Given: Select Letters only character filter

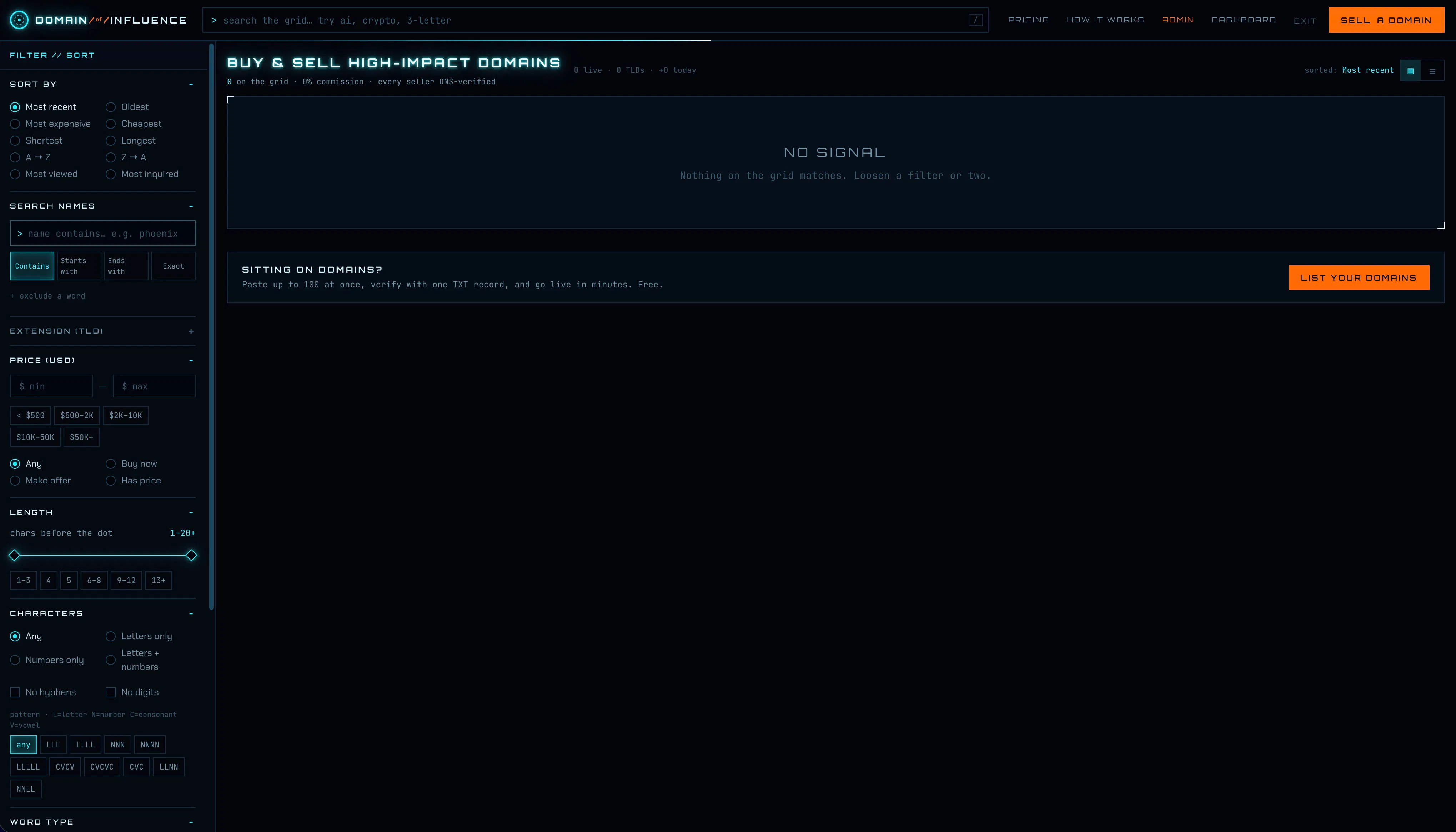Looking at the screenshot, I should point(139,636).
